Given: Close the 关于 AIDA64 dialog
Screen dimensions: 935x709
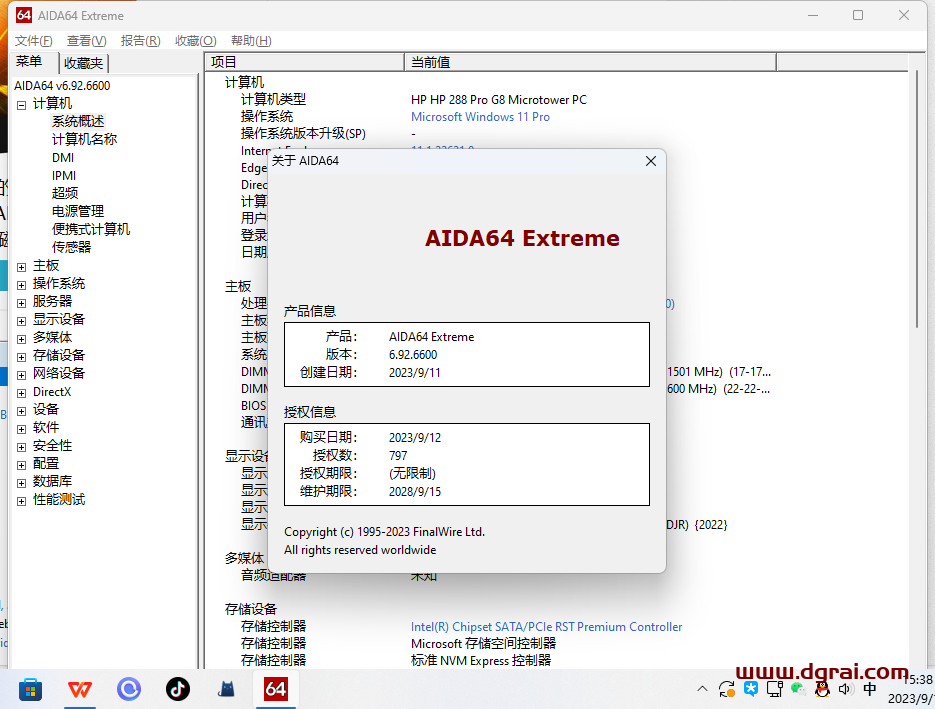Looking at the screenshot, I should (651, 161).
